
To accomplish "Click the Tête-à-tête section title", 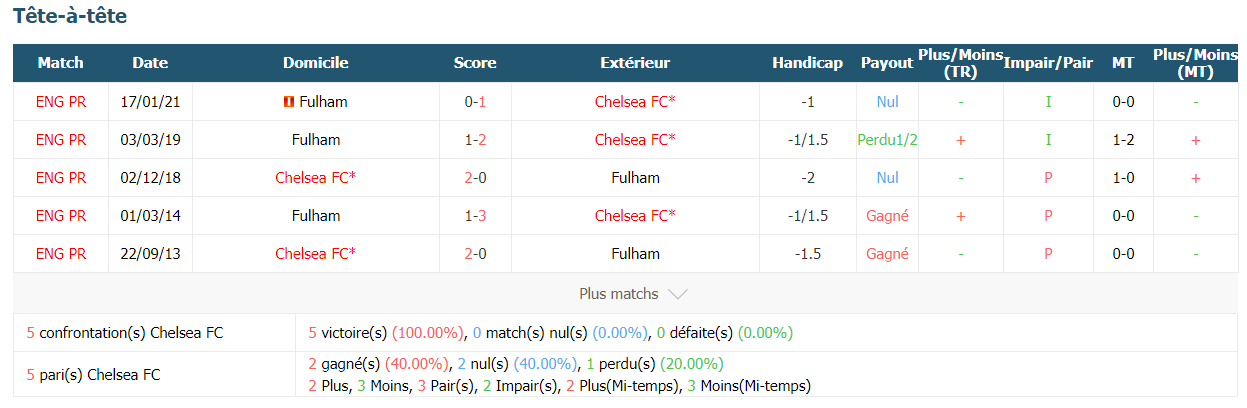I will point(70,16).
